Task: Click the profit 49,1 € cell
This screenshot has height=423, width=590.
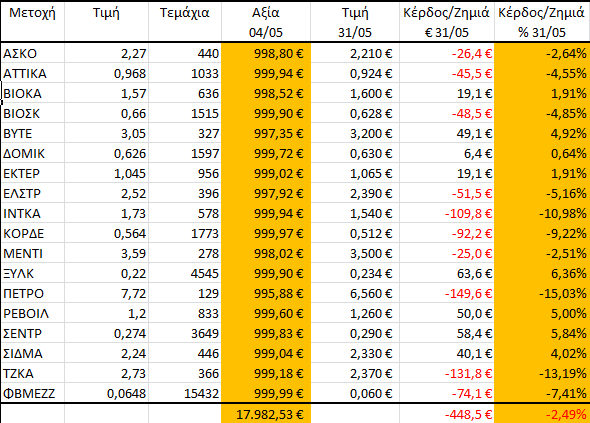Action: pos(447,134)
